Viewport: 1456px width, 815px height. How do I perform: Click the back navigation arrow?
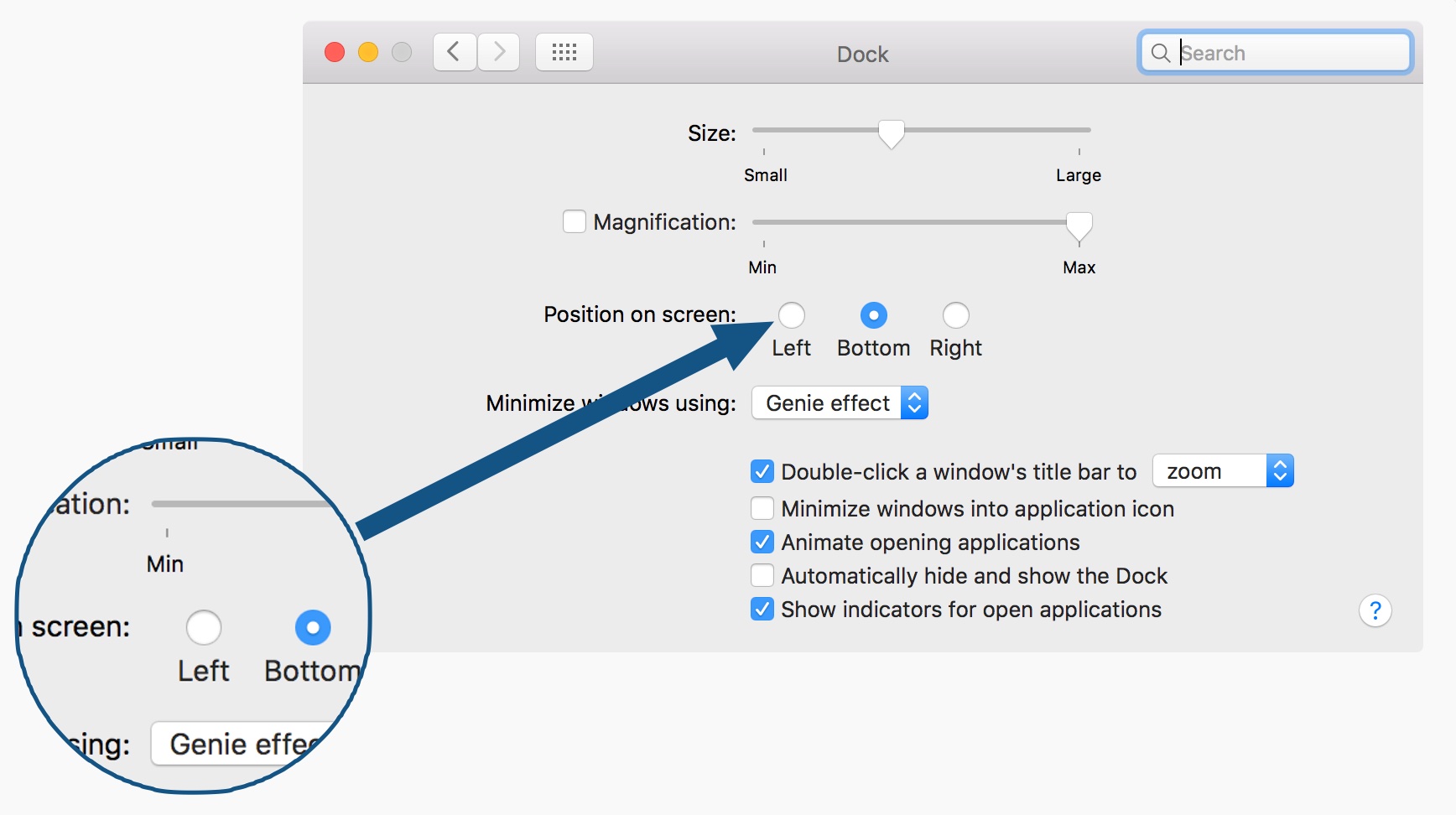(454, 51)
